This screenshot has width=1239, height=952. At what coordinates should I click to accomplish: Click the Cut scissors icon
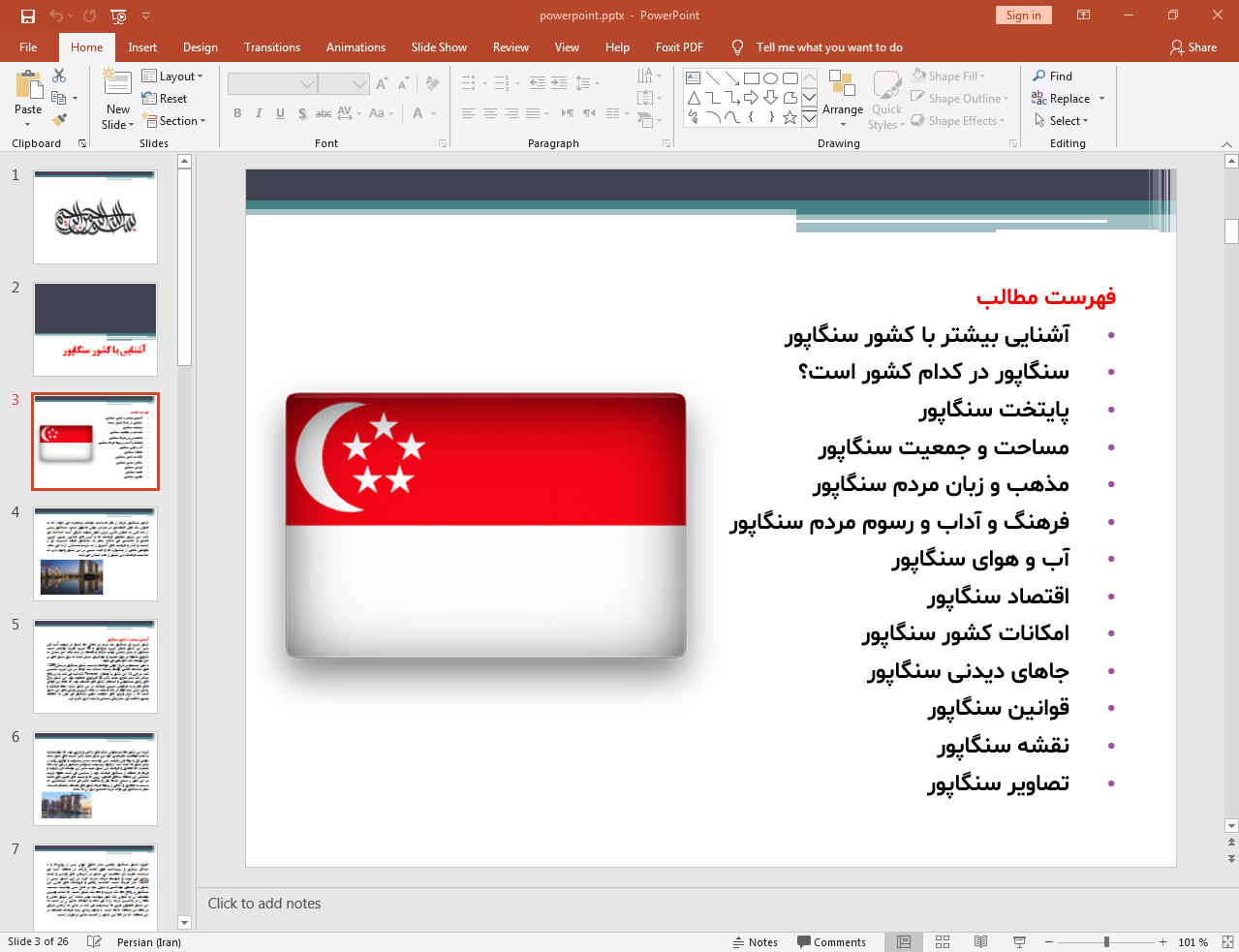(x=59, y=76)
